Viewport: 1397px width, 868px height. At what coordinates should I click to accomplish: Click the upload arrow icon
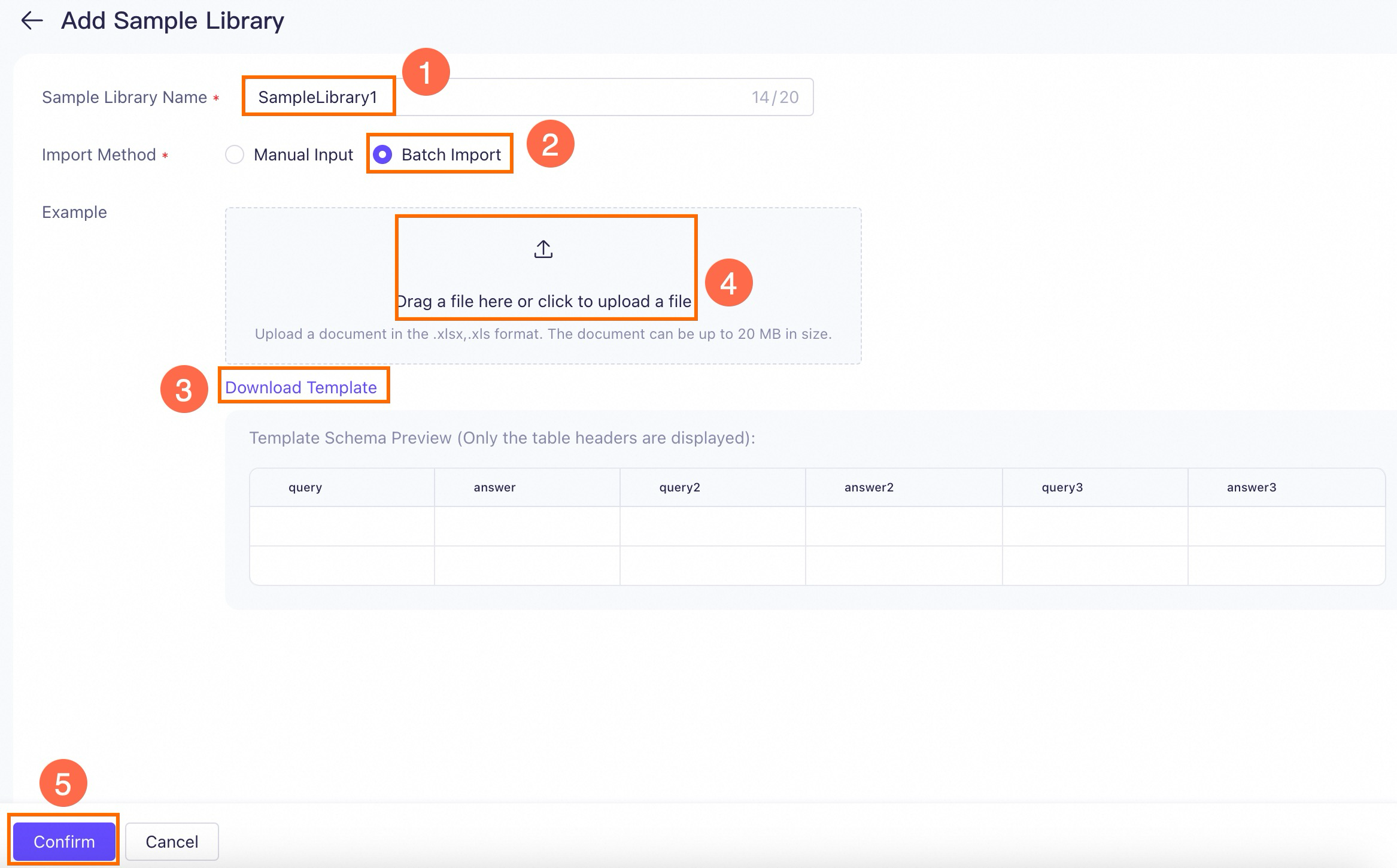tap(543, 249)
